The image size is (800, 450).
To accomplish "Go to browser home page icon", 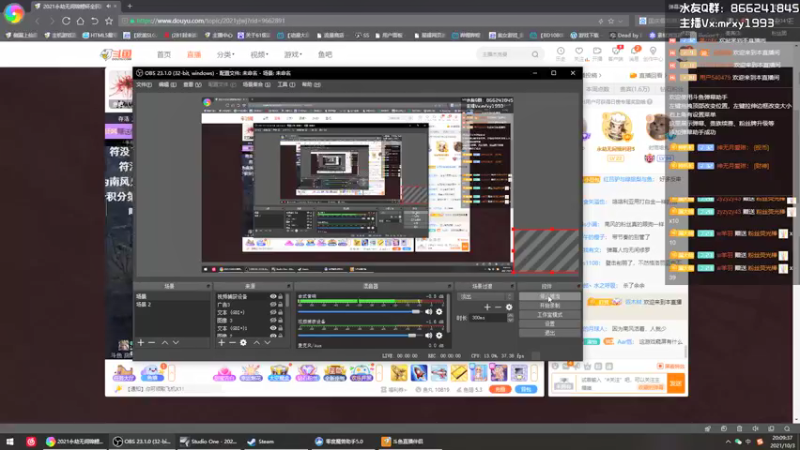I will click(80, 21).
